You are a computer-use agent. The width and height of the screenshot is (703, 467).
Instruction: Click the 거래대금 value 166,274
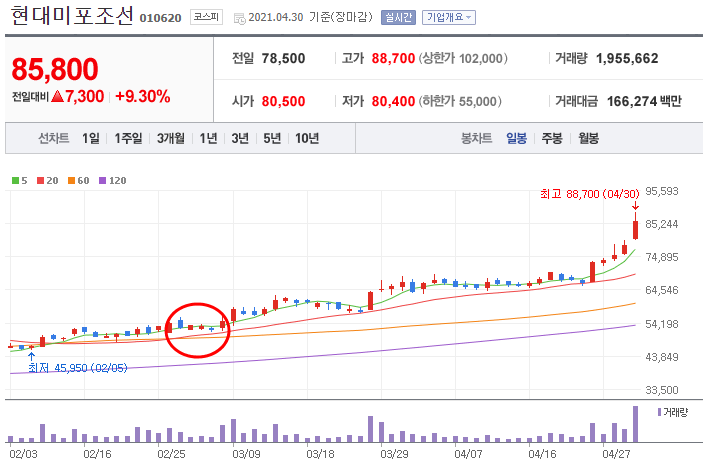632,101
